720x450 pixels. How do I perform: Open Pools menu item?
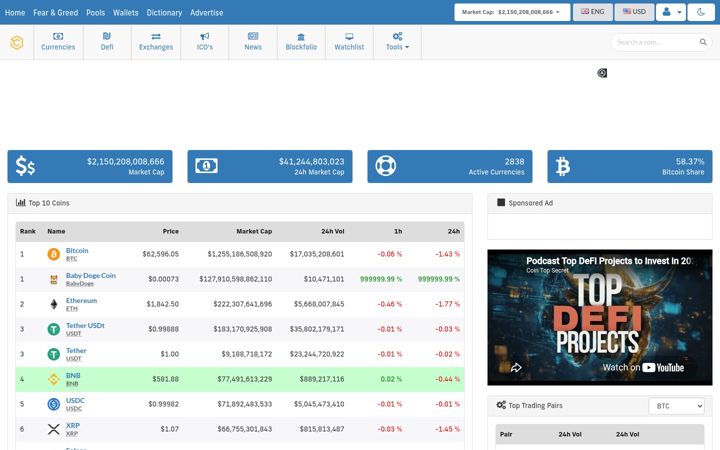[96, 13]
